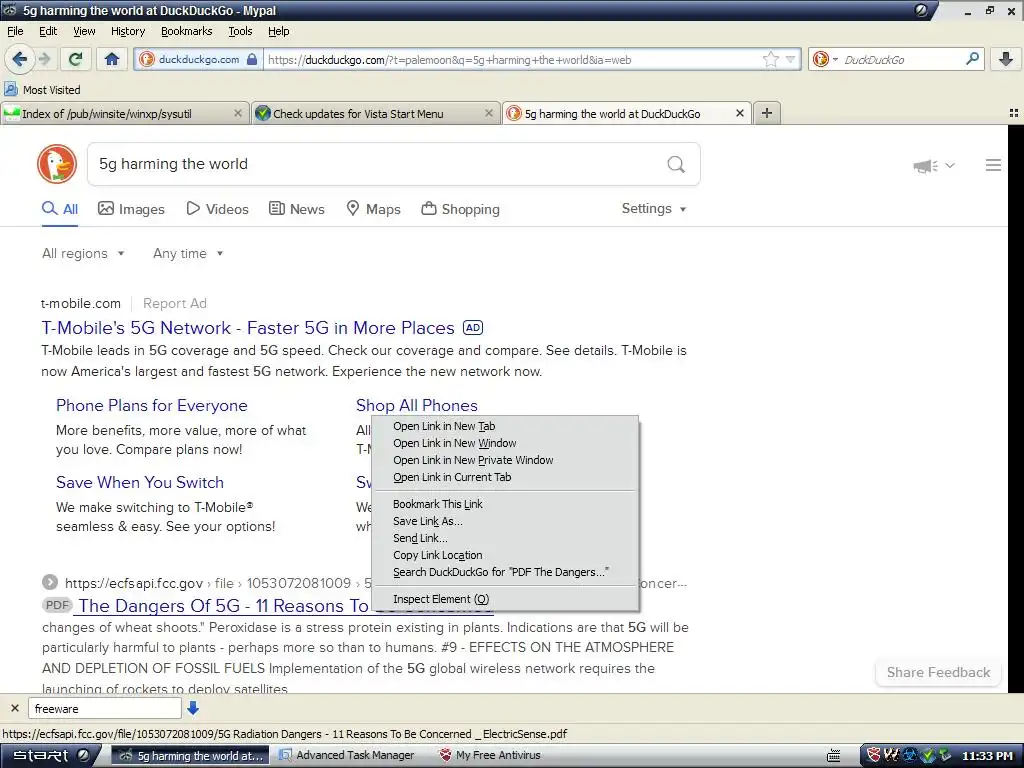Open the Downloads arrow button
1024x768 pixels.
1006,59
